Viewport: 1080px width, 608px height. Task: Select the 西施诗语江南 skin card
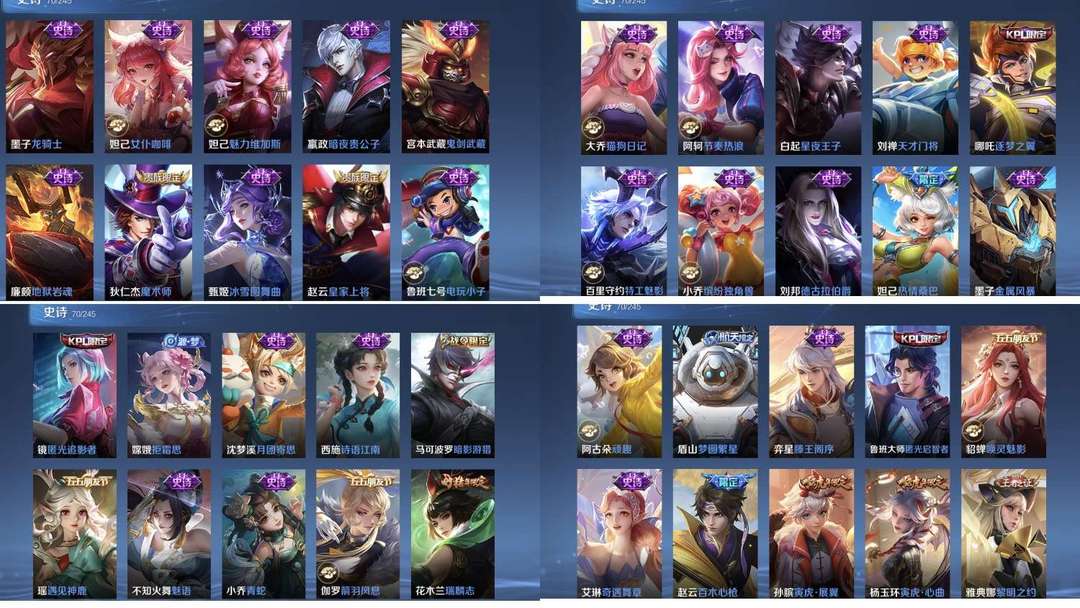click(x=358, y=395)
